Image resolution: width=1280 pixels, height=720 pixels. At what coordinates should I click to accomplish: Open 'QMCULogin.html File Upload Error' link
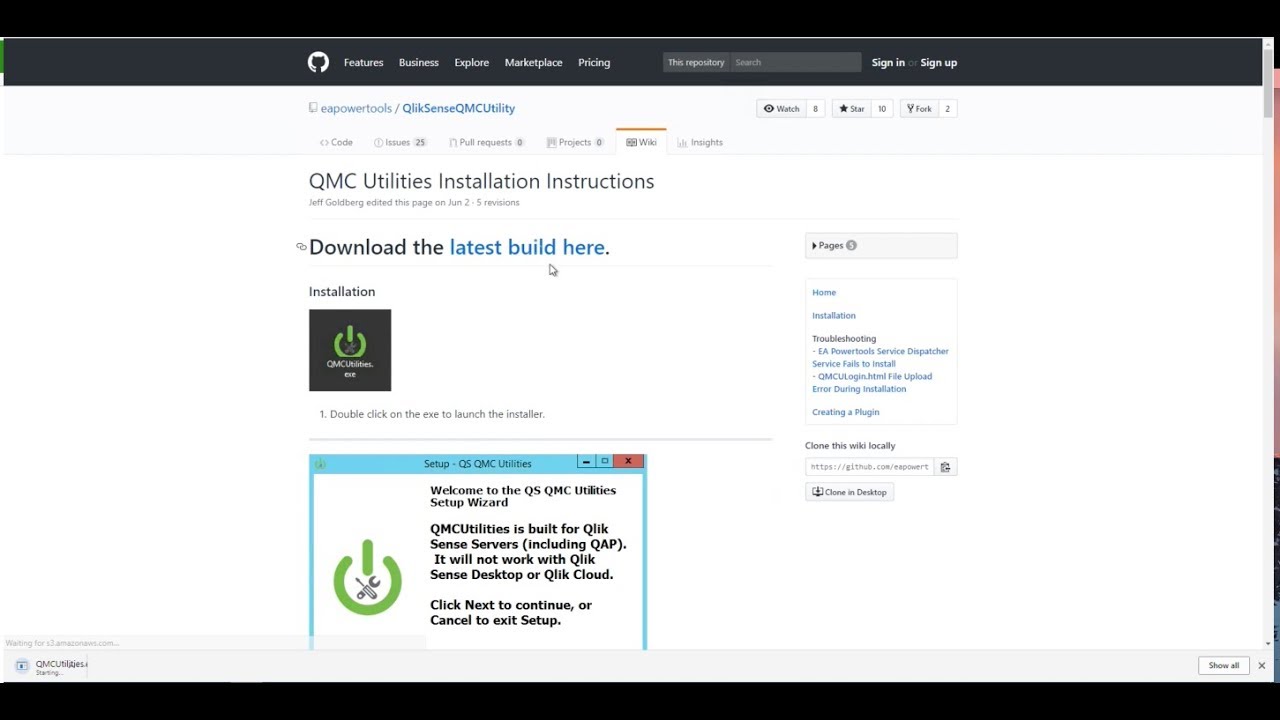coord(872,382)
